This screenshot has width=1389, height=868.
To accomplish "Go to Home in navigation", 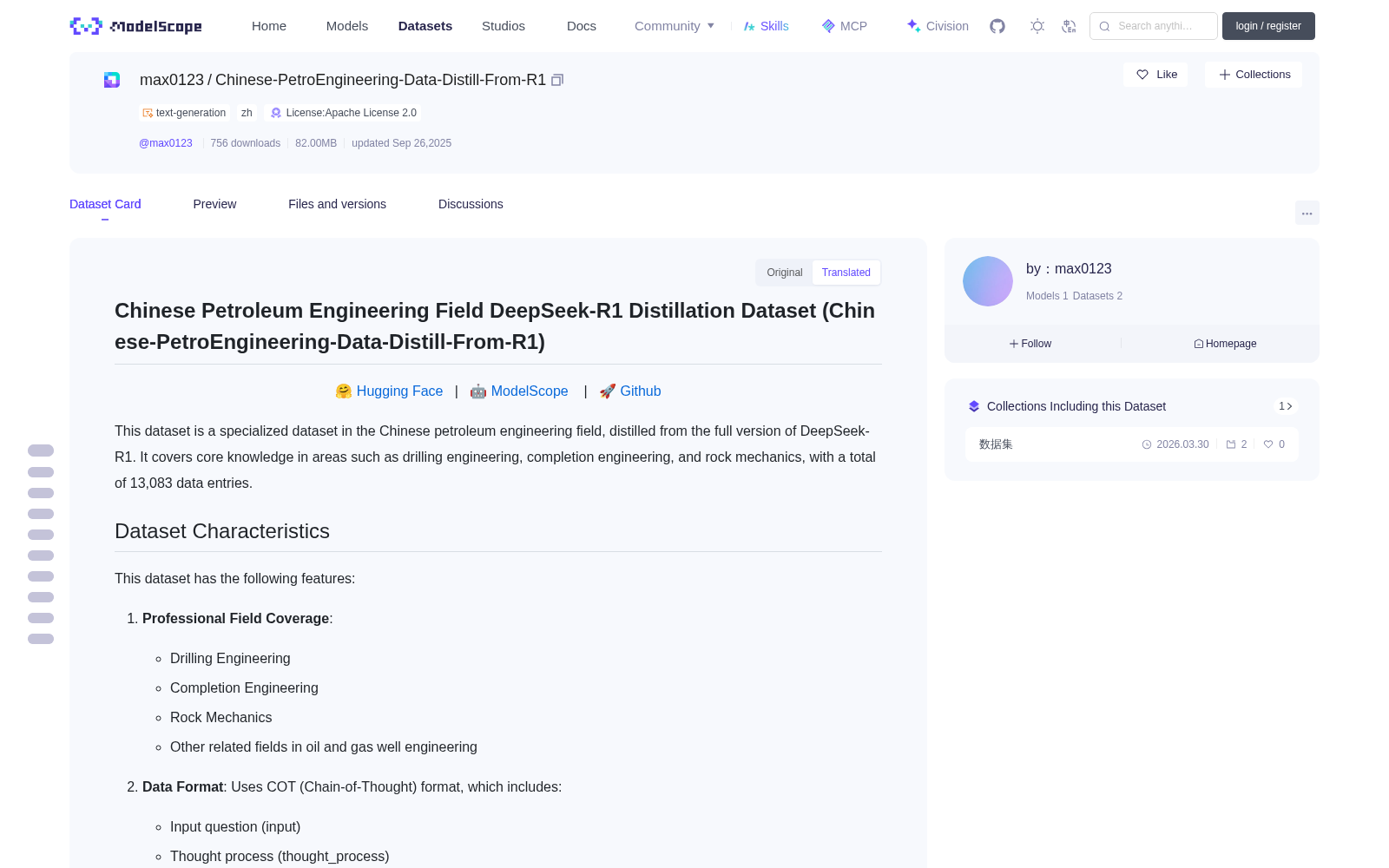I will click(269, 26).
